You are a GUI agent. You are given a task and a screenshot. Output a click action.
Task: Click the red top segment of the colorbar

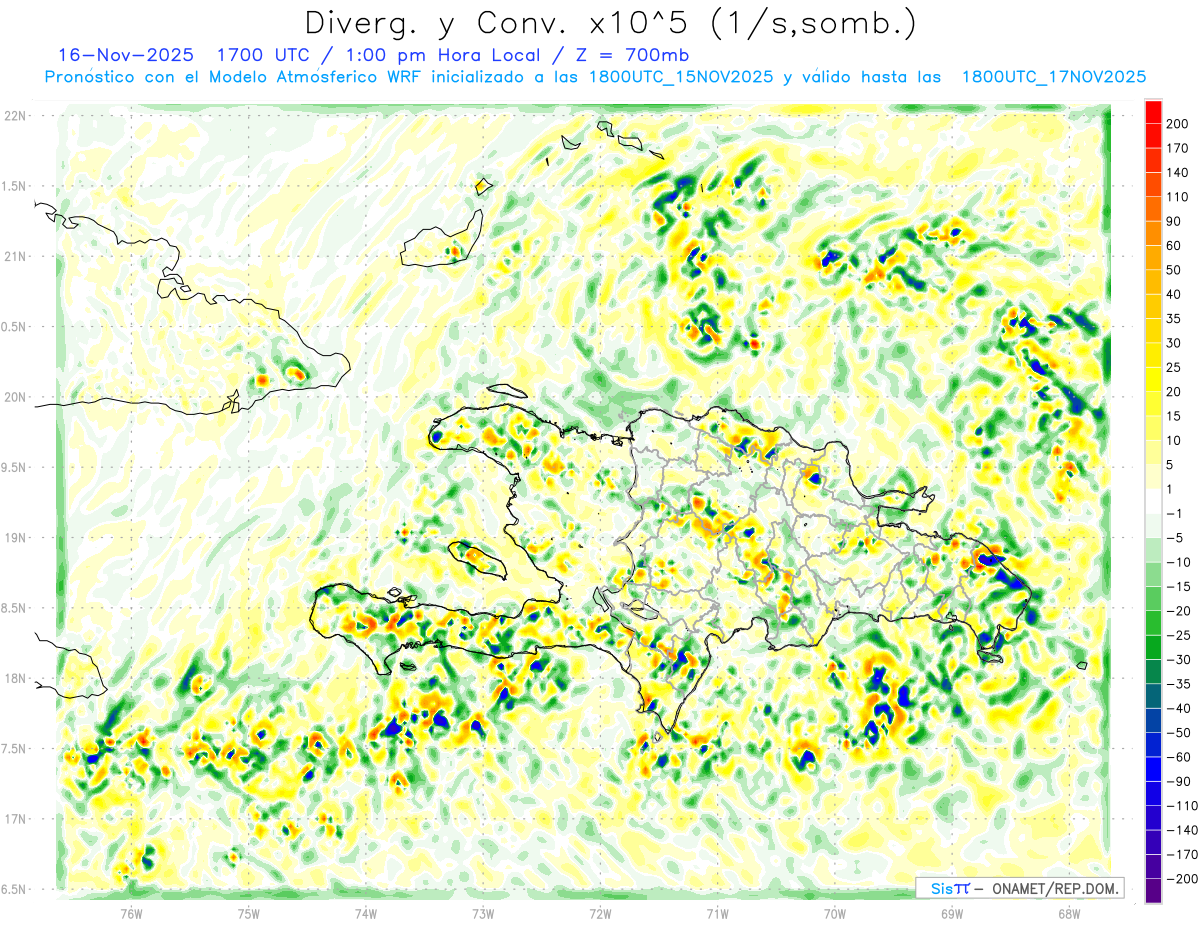1154,112
